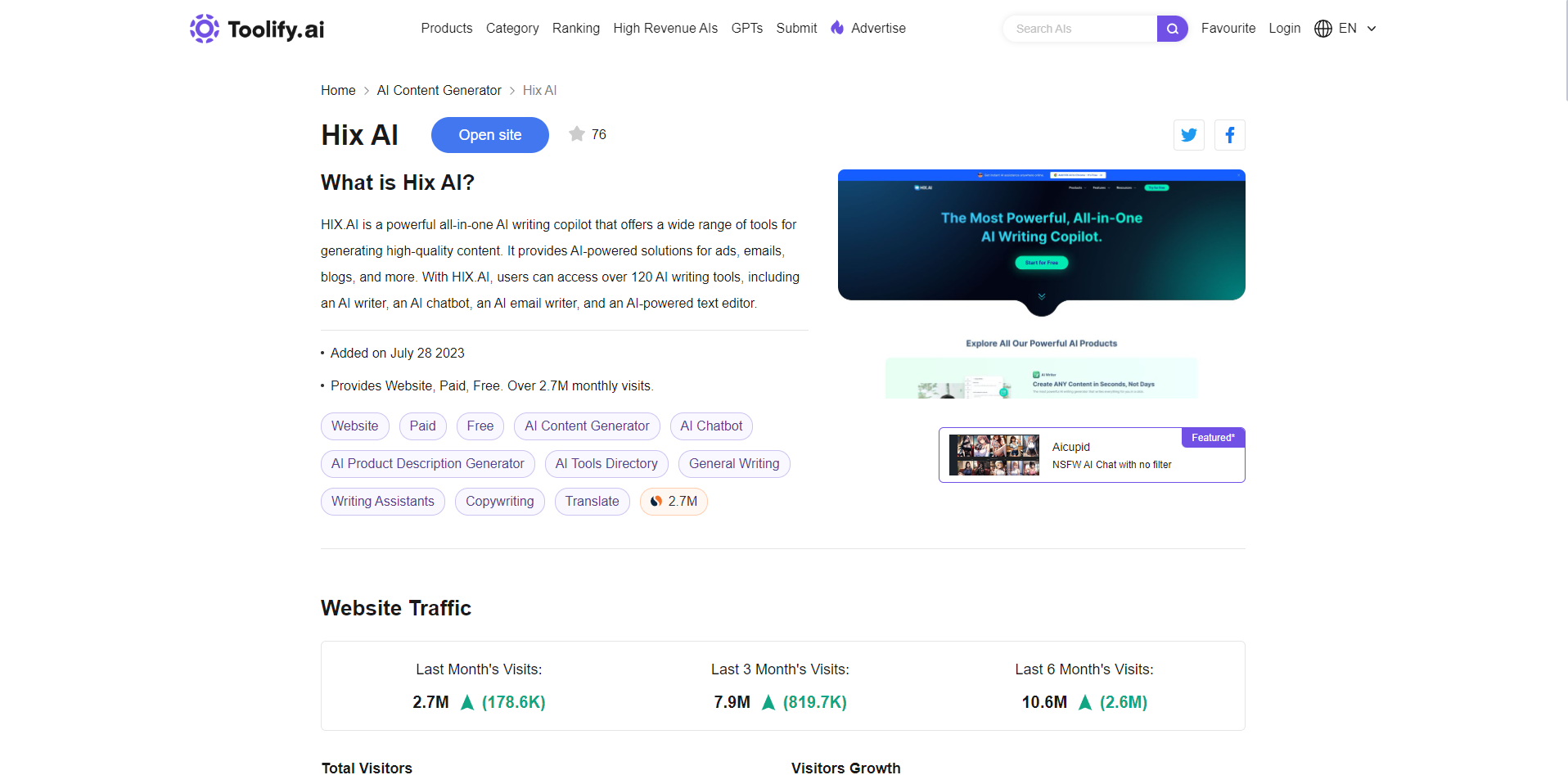1568x775 pixels.
Task: Share Hix AI on Facebook
Action: pyautogui.click(x=1229, y=135)
